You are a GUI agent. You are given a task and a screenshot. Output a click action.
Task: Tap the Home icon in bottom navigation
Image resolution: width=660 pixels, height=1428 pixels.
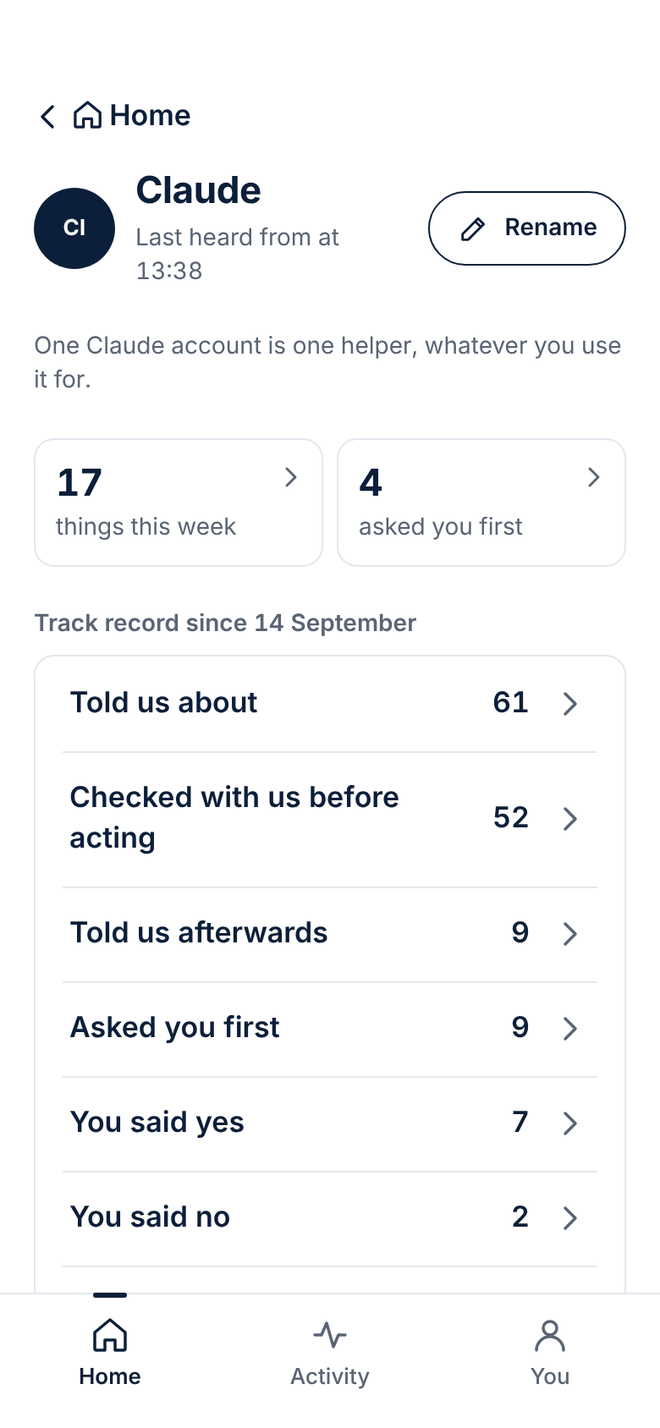[x=110, y=1335]
